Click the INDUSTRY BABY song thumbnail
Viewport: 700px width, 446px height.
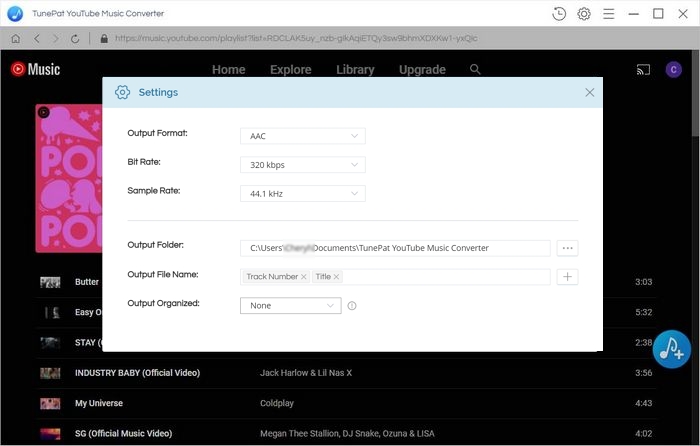point(50,373)
